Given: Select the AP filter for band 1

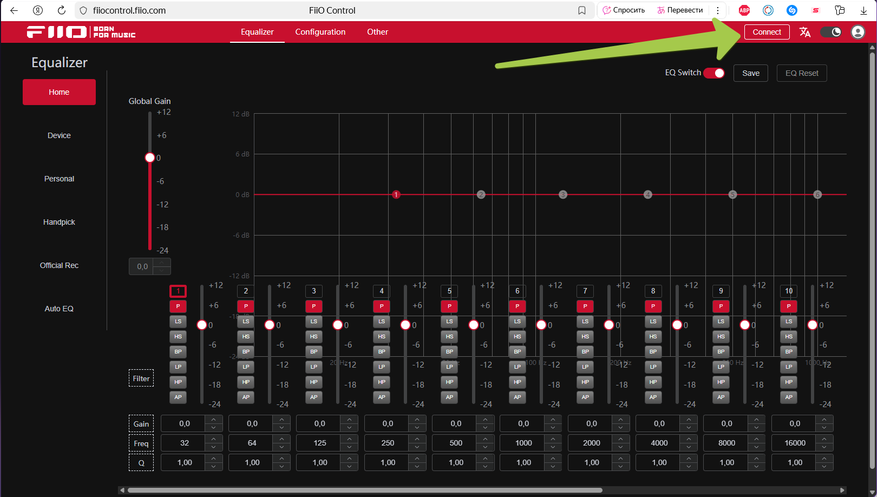Looking at the screenshot, I should pyautogui.click(x=178, y=397).
